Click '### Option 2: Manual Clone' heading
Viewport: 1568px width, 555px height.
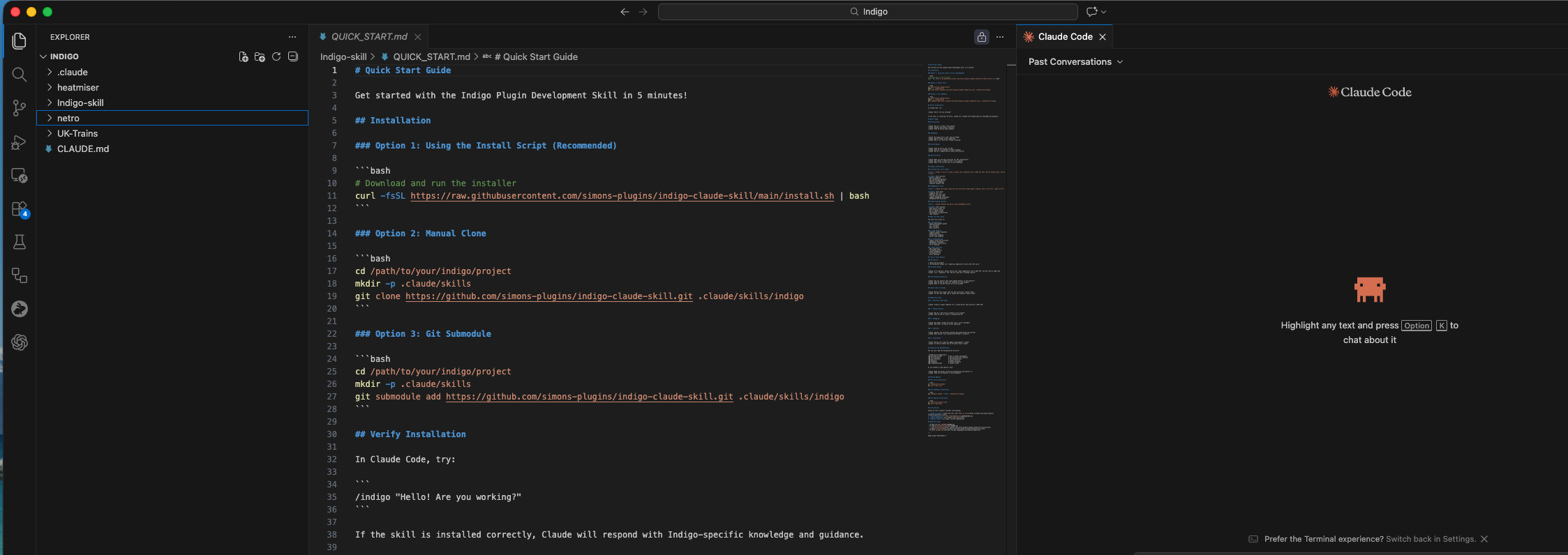point(421,234)
